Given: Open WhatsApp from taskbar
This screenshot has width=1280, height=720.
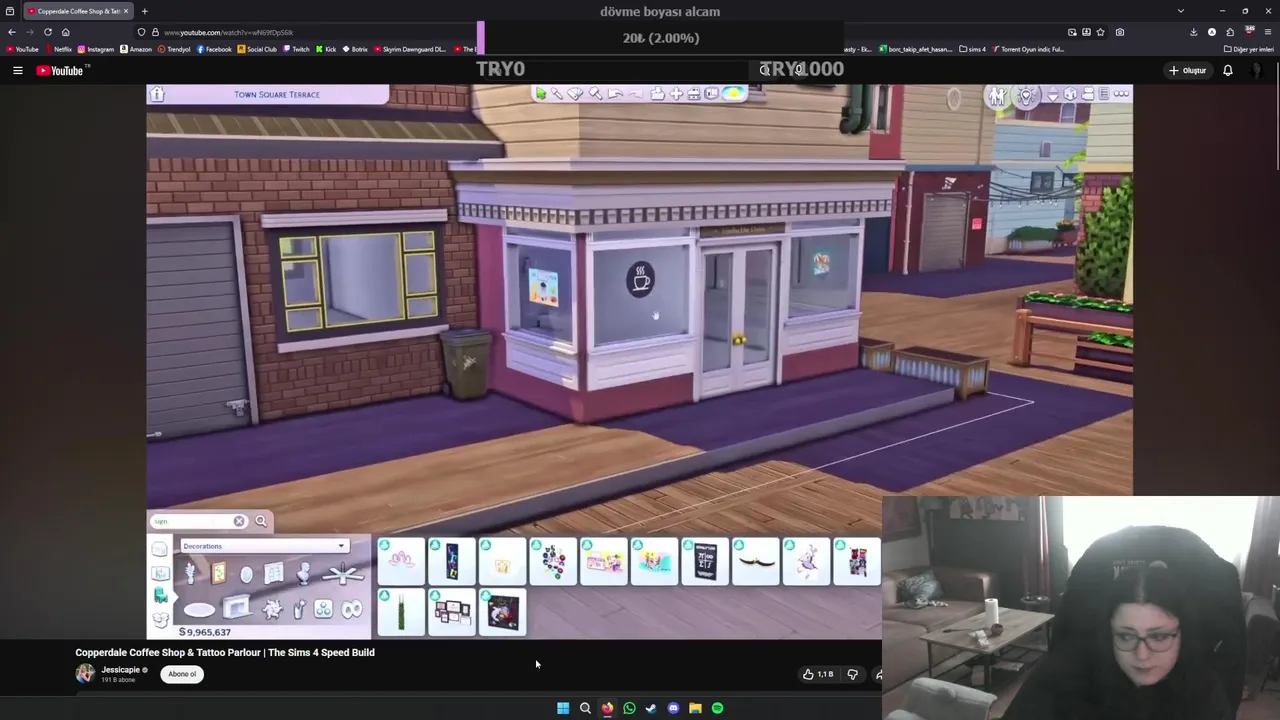Looking at the screenshot, I should pyautogui.click(x=629, y=708).
